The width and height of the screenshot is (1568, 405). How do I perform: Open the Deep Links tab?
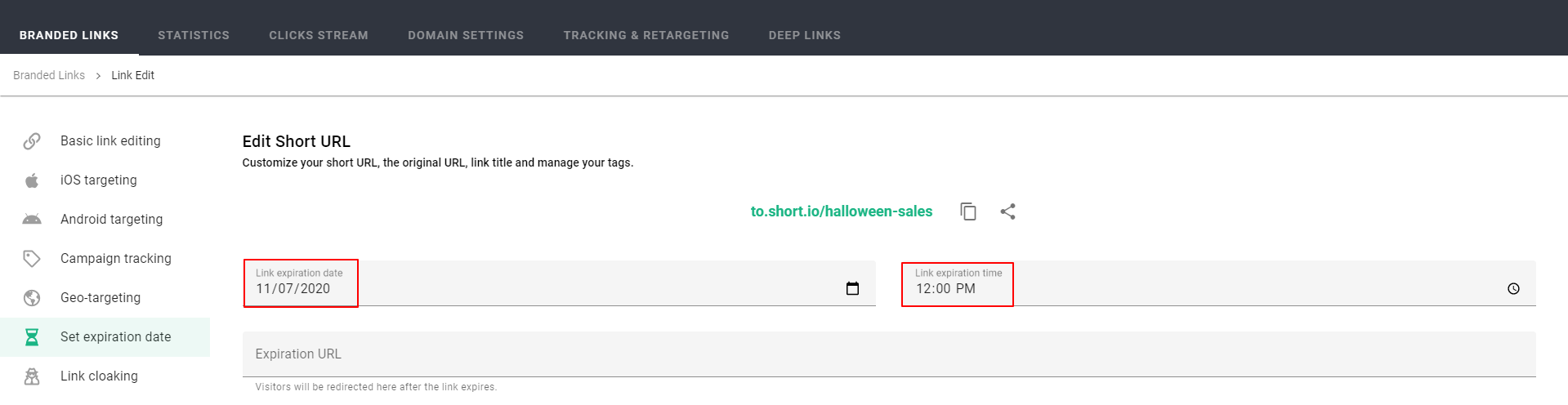tap(805, 35)
